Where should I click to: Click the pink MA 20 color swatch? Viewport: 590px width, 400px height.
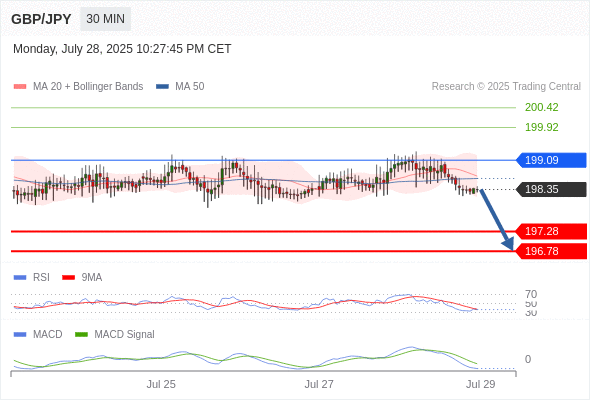[20, 87]
